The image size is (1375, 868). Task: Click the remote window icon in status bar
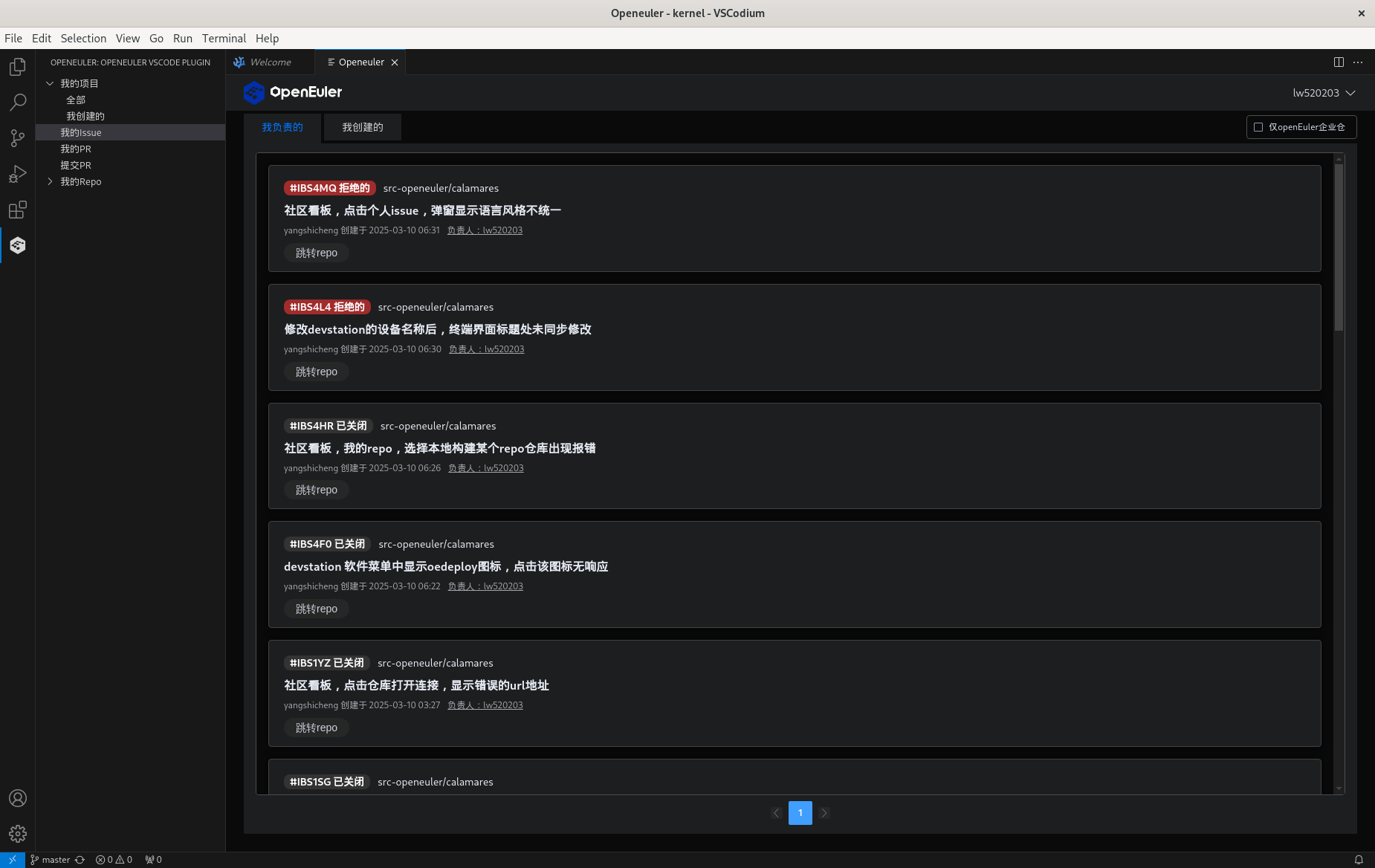(x=13, y=860)
